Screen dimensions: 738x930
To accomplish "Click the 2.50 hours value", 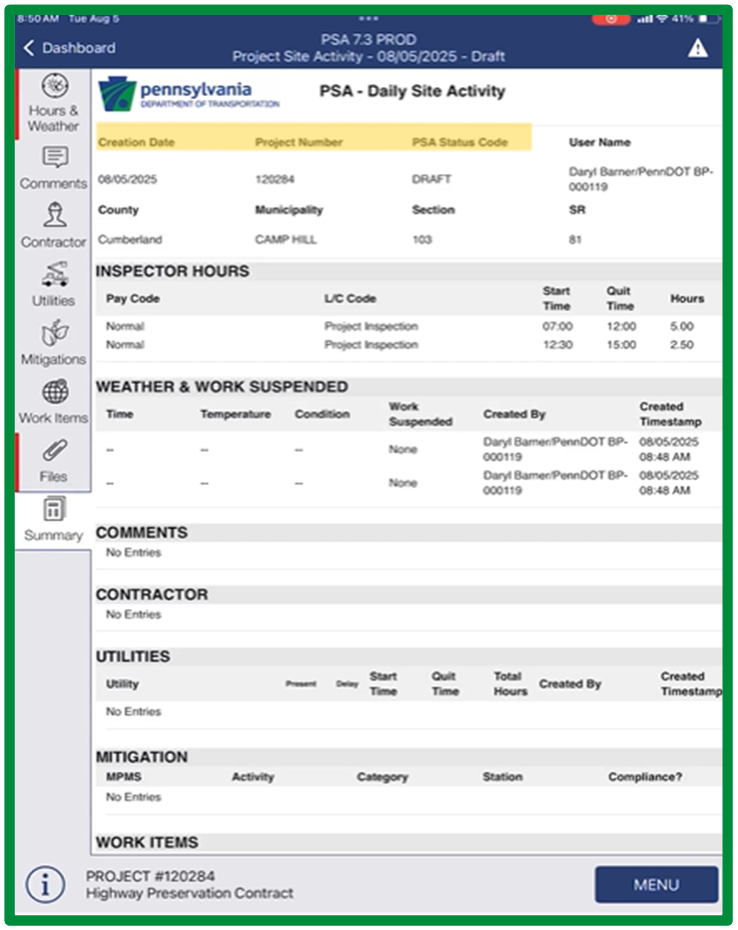I will [682, 345].
